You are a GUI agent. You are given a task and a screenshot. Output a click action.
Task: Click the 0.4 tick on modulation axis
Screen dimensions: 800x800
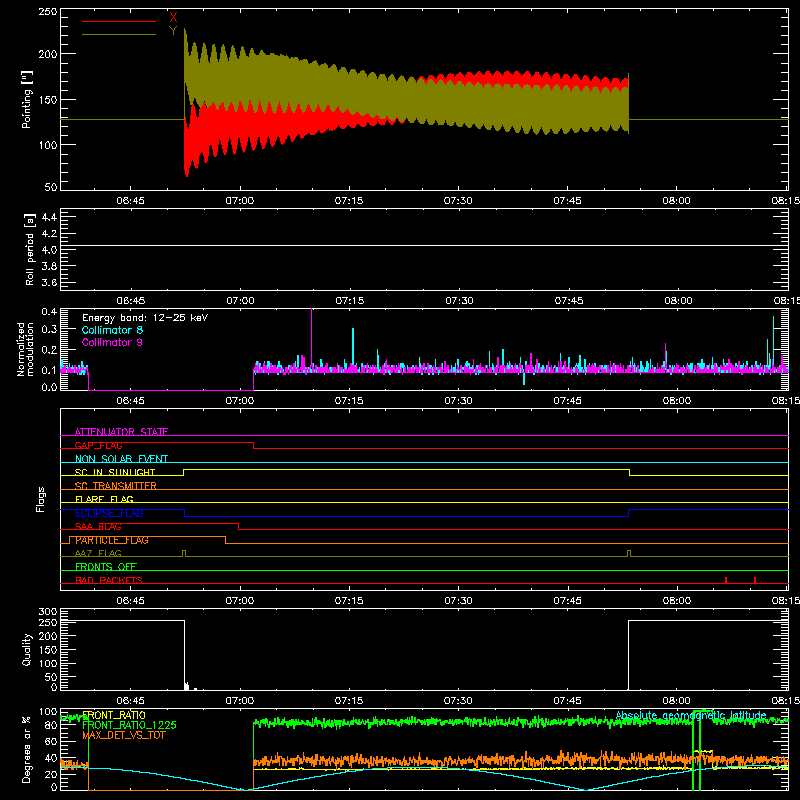(x=49, y=311)
